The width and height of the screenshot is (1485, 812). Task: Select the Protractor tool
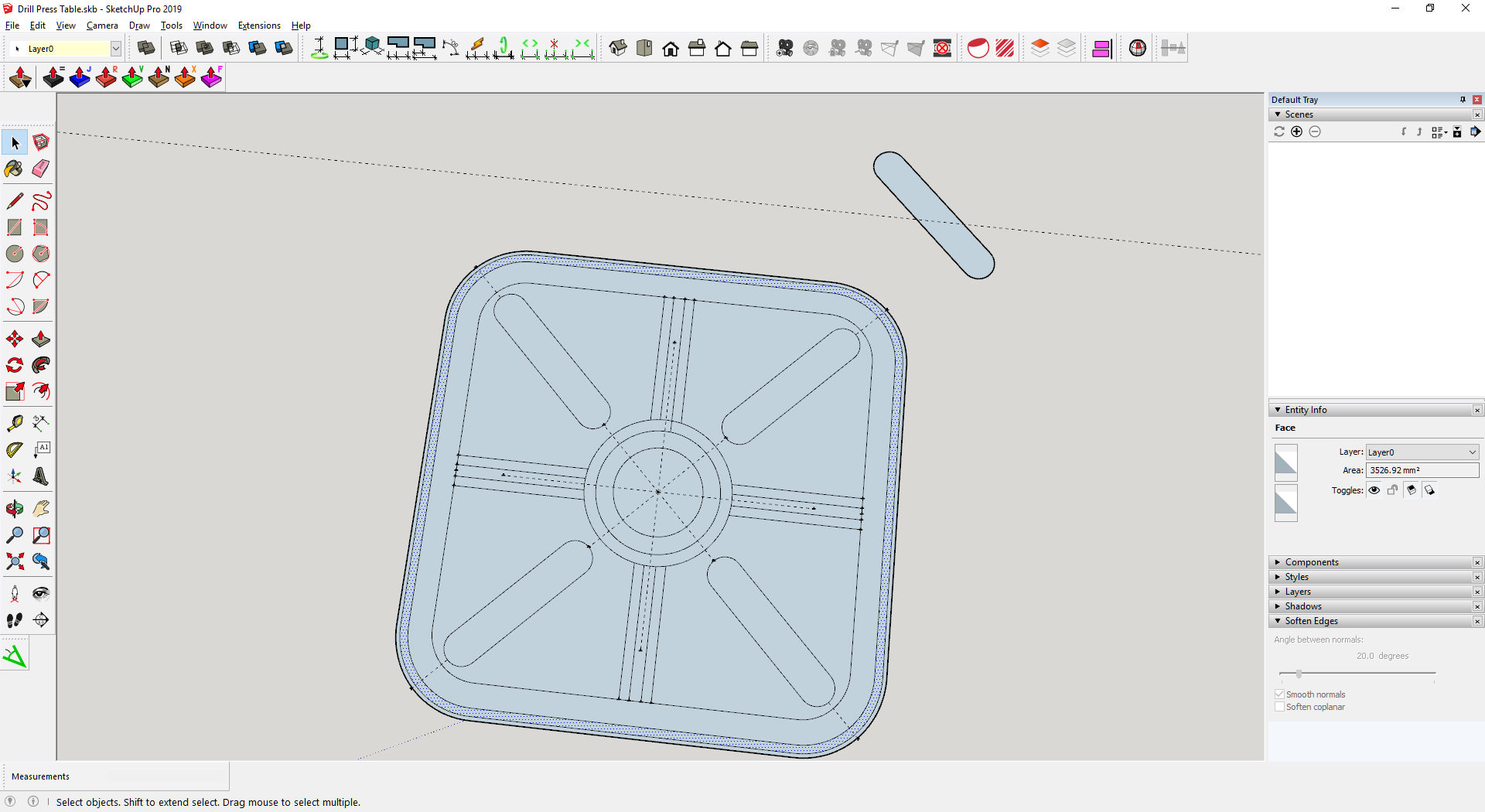click(14, 449)
